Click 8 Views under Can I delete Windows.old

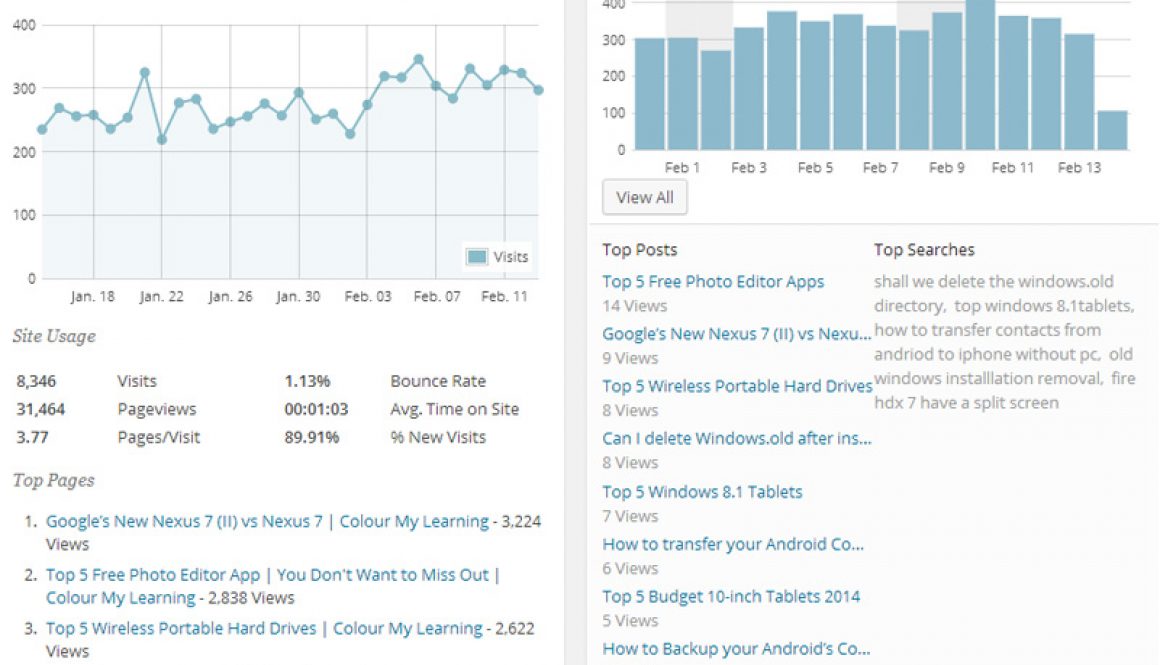pos(630,462)
